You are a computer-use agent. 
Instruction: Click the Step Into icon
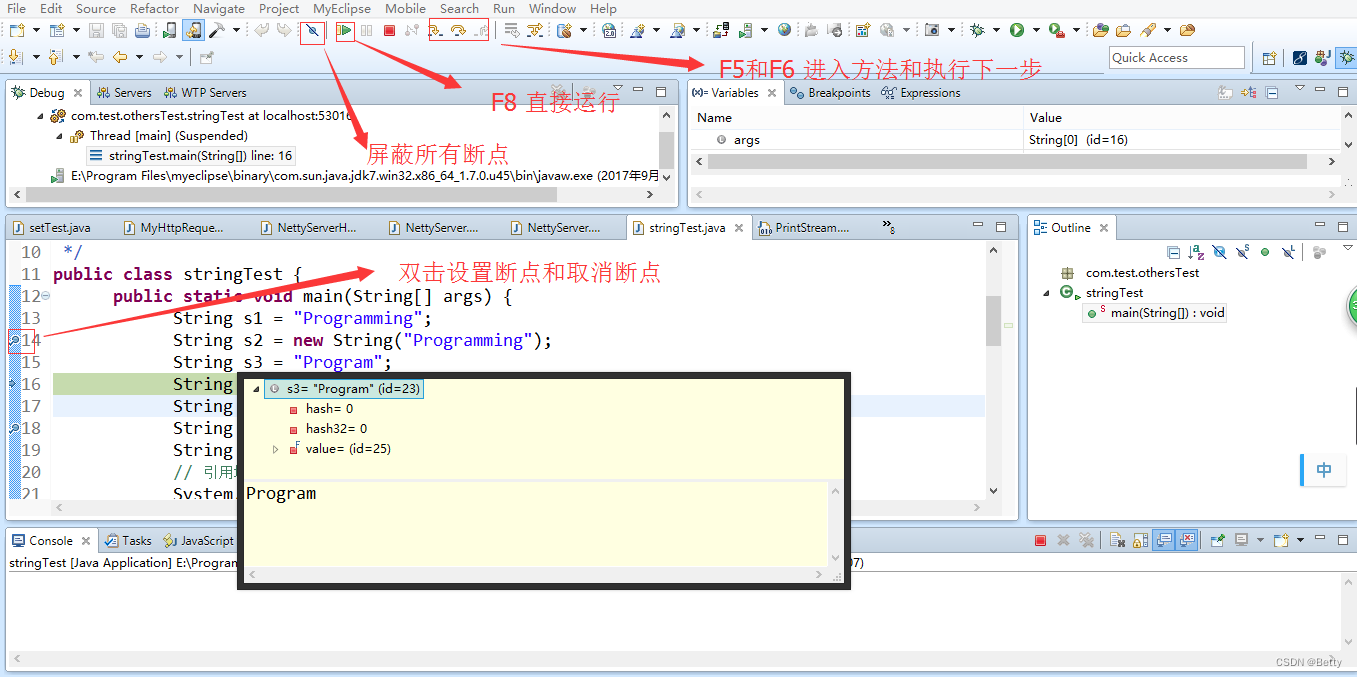click(435, 30)
